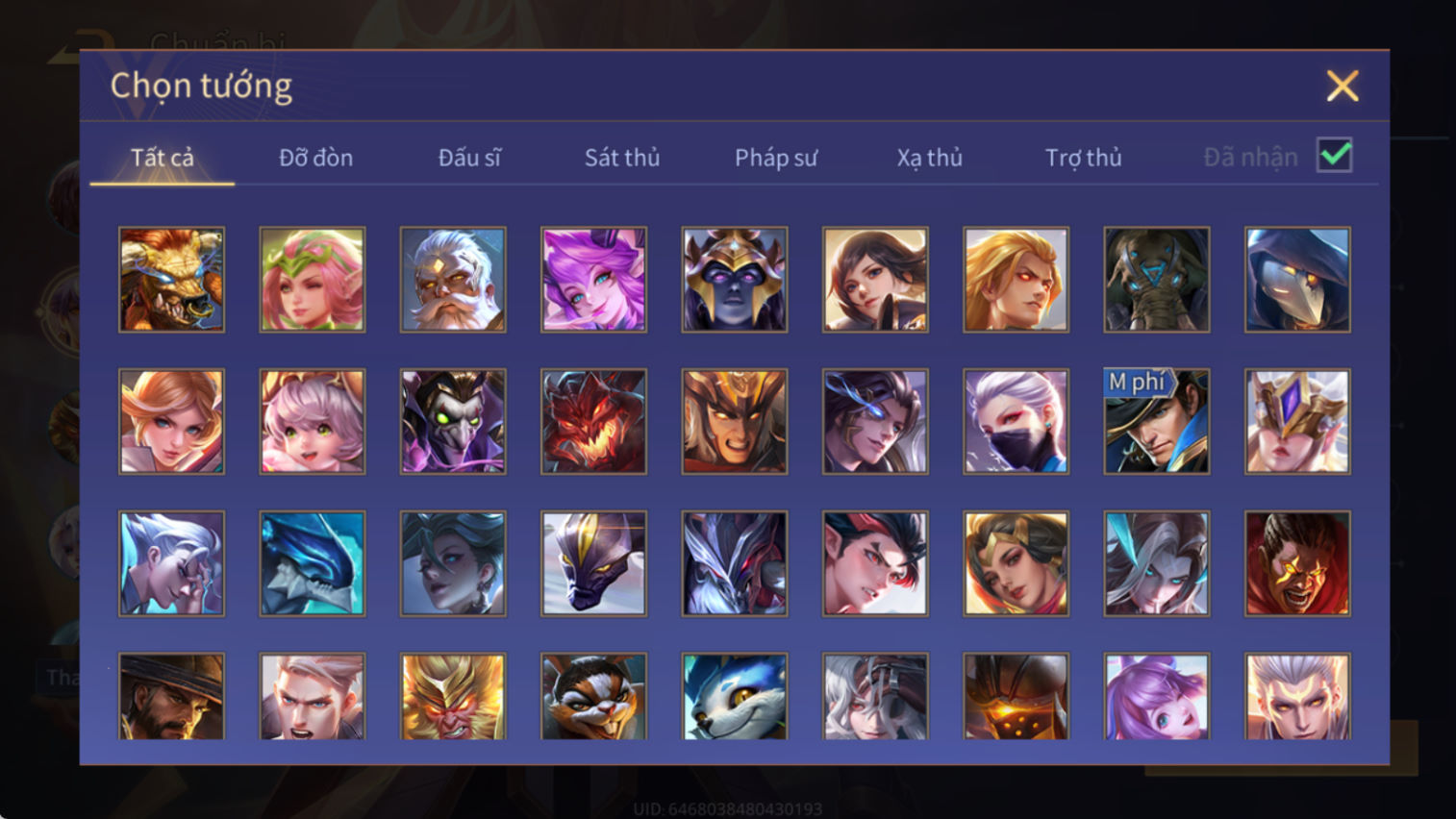Switch to Trợ thủ tab
Viewport: 1456px width, 819px height.
click(x=1083, y=158)
